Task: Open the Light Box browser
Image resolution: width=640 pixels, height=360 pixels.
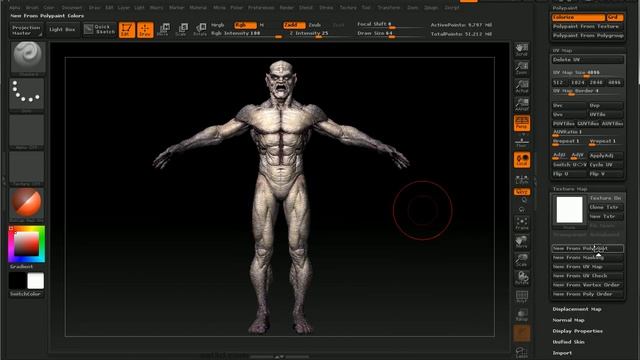Action: [x=62, y=30]
